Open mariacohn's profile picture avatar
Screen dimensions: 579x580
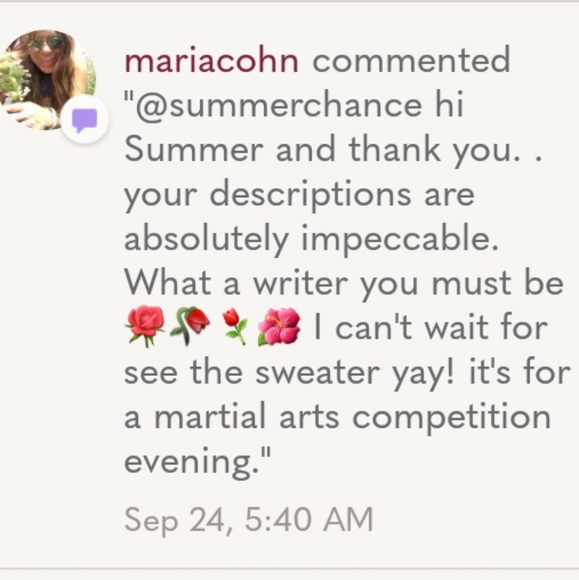pyautogui.click(x=47, y=80)
